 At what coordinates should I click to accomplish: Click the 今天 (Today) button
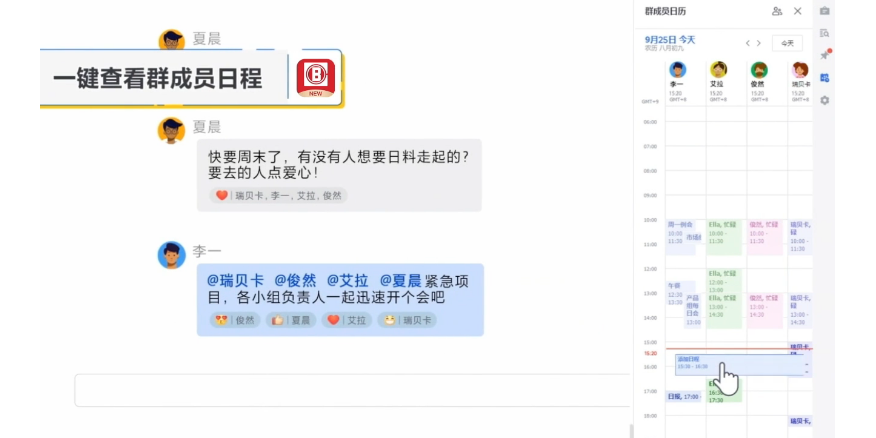pos(787,43)
